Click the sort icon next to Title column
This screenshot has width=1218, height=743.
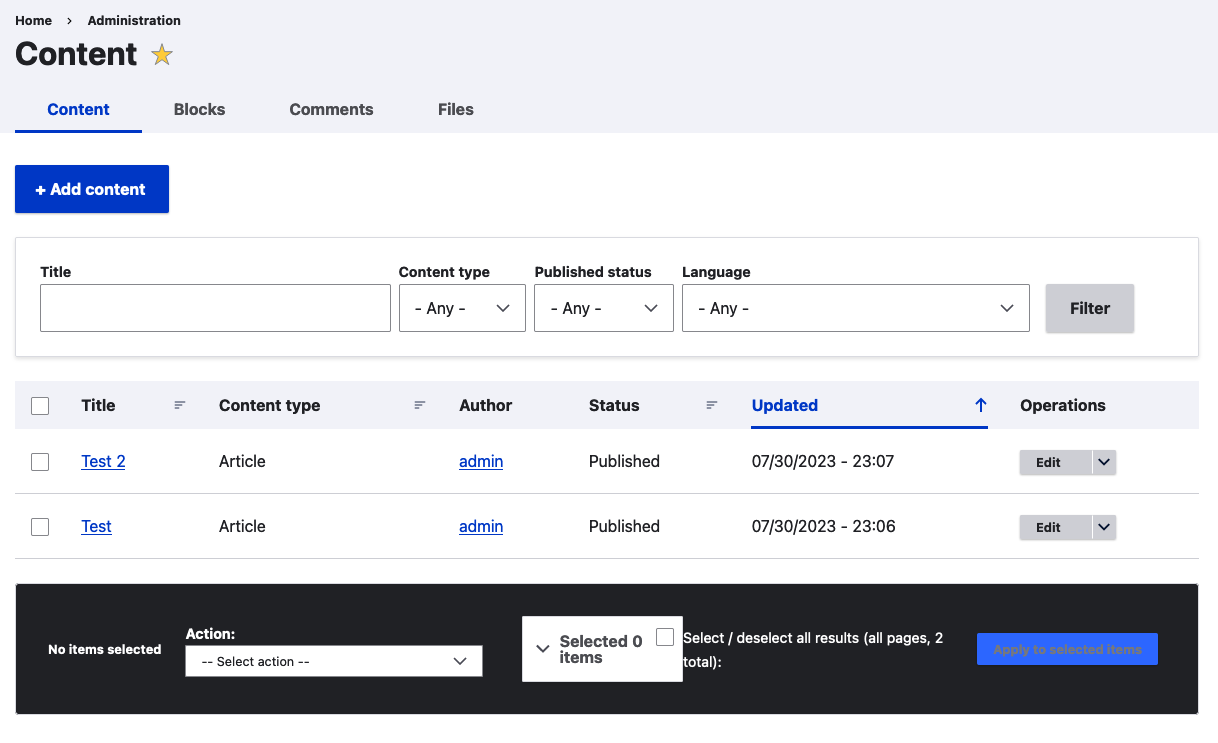pos(180,405)
